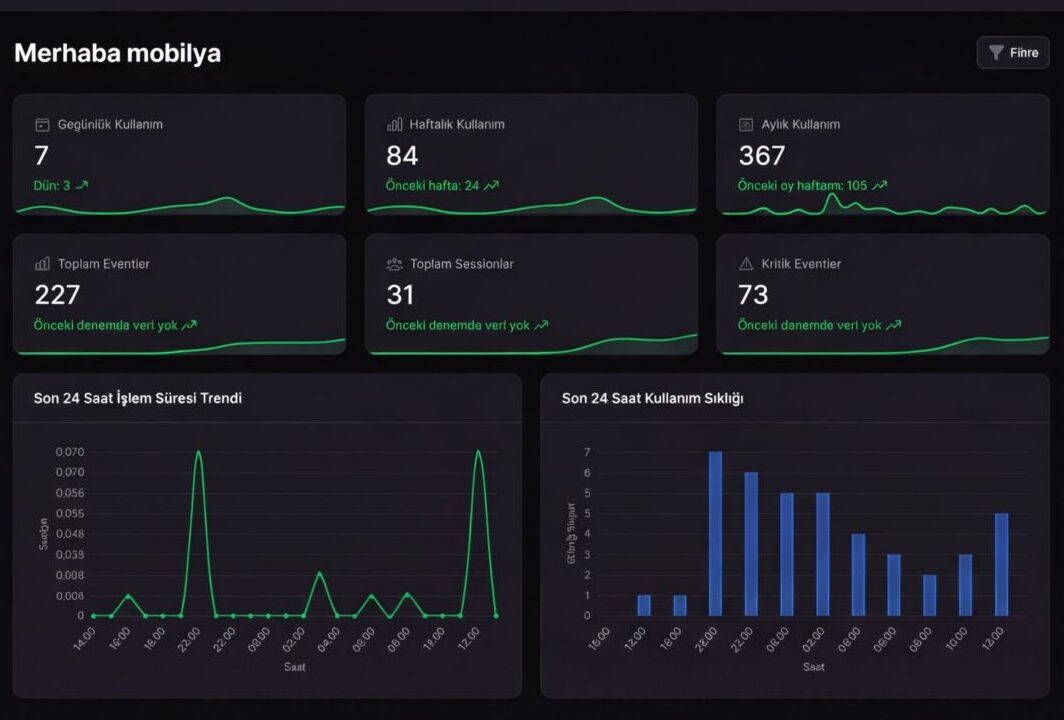Image resolution: width=1064 pixels, height=720 pixels.
Task: Click the trend arrow next to Dün: 3
Action: click(82, 185)
